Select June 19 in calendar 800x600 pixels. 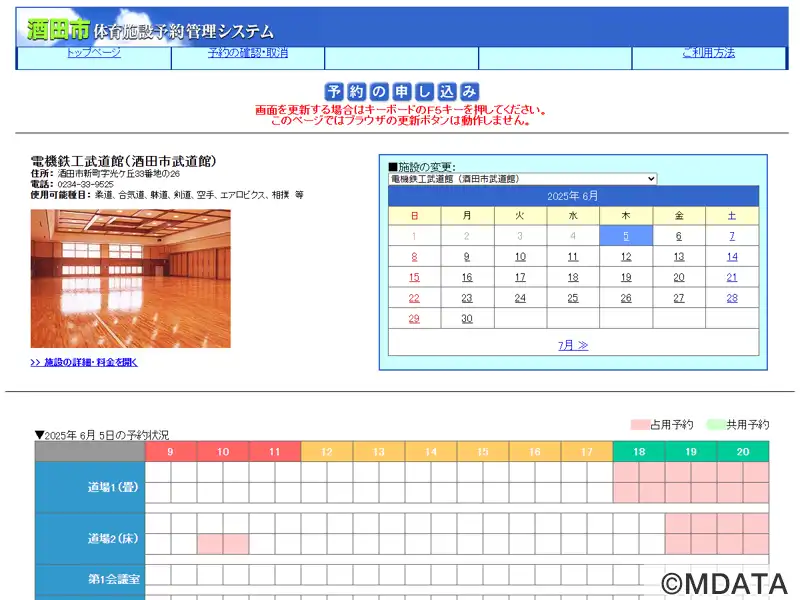pyautogui.click(x=626, y=278)
